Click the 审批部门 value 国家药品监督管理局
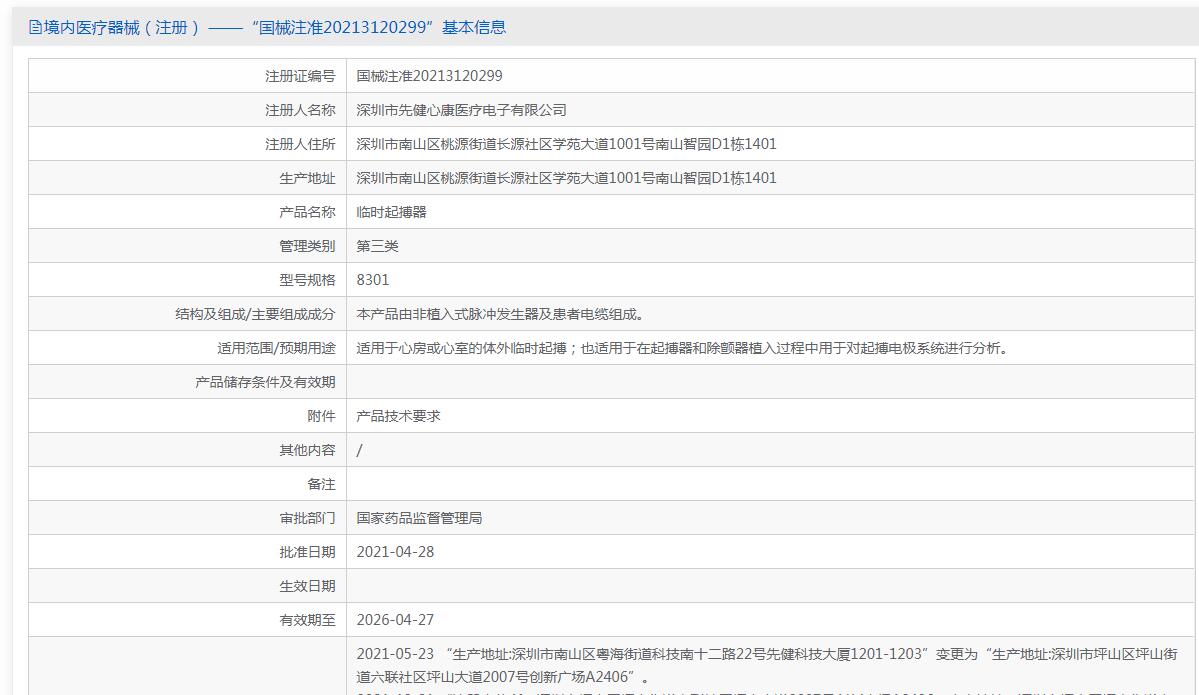 [419, 518]
